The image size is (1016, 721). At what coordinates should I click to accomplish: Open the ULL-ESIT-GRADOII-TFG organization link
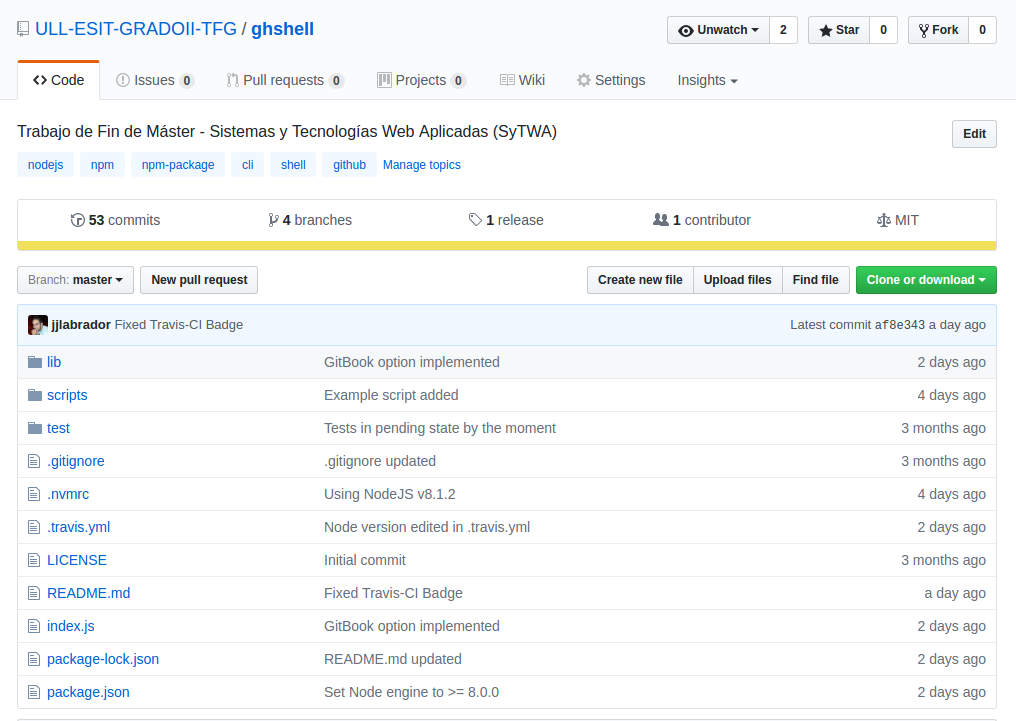(x=136, y=29)
